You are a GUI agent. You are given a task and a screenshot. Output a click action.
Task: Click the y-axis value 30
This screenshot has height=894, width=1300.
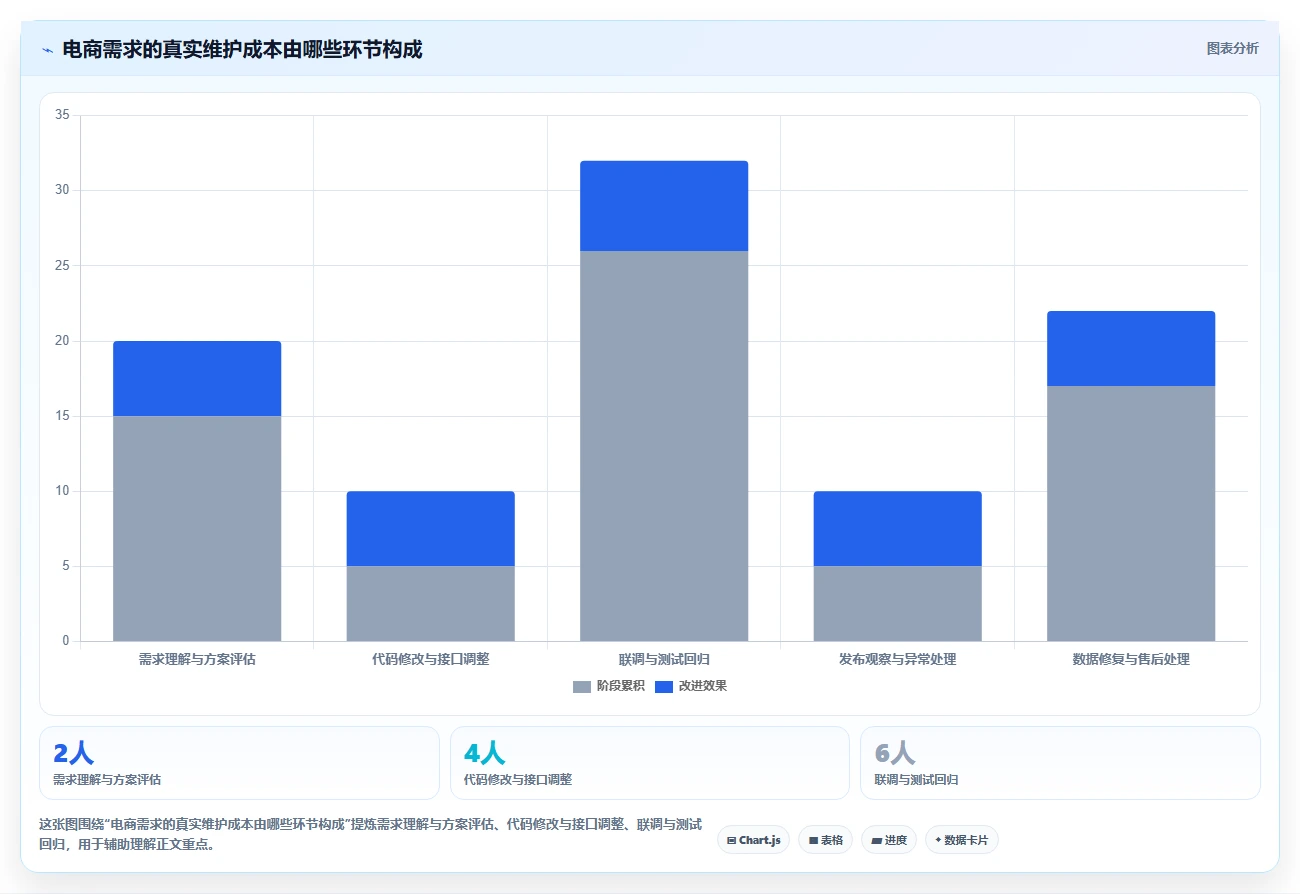point(62,190)
